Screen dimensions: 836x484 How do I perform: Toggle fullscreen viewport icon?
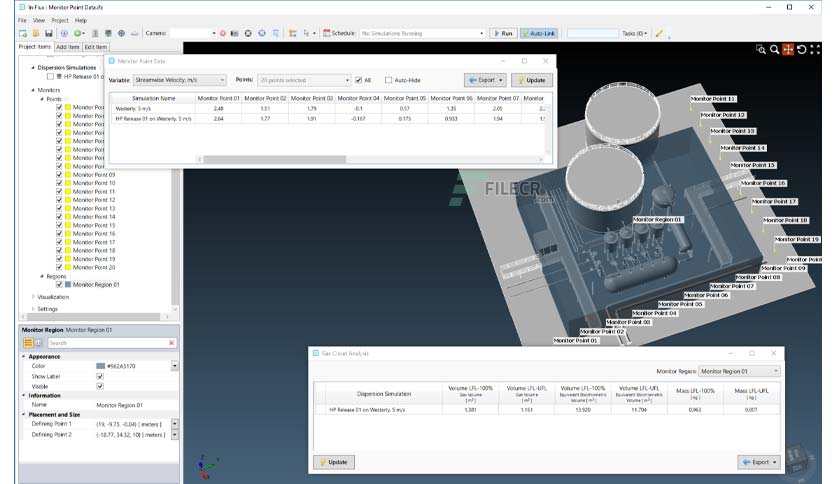(815, 50)
